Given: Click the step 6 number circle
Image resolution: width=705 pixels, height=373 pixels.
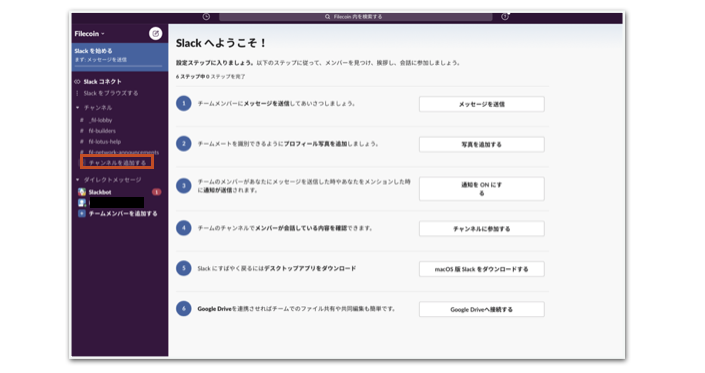Looking at the screenshot, I should [183, 309].
